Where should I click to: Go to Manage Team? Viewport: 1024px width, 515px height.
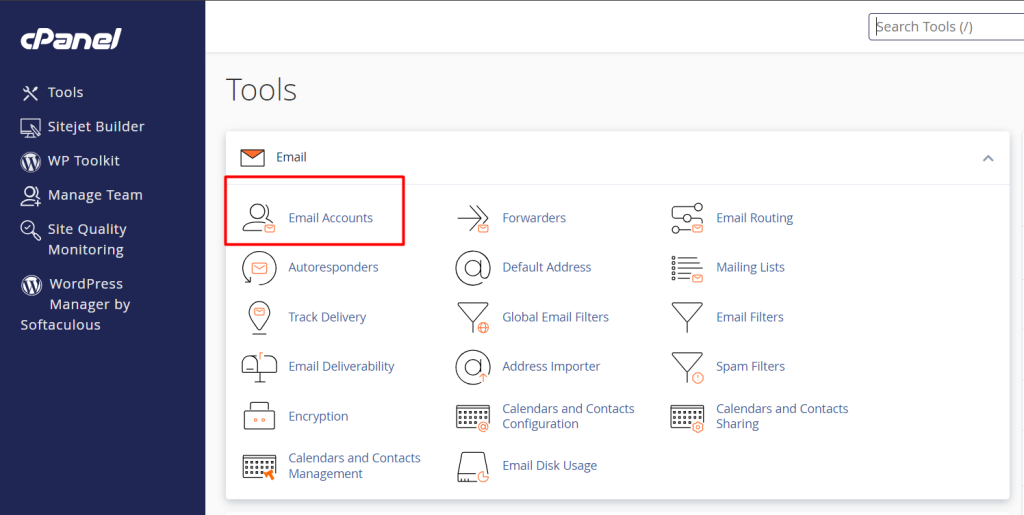point(94,195)
